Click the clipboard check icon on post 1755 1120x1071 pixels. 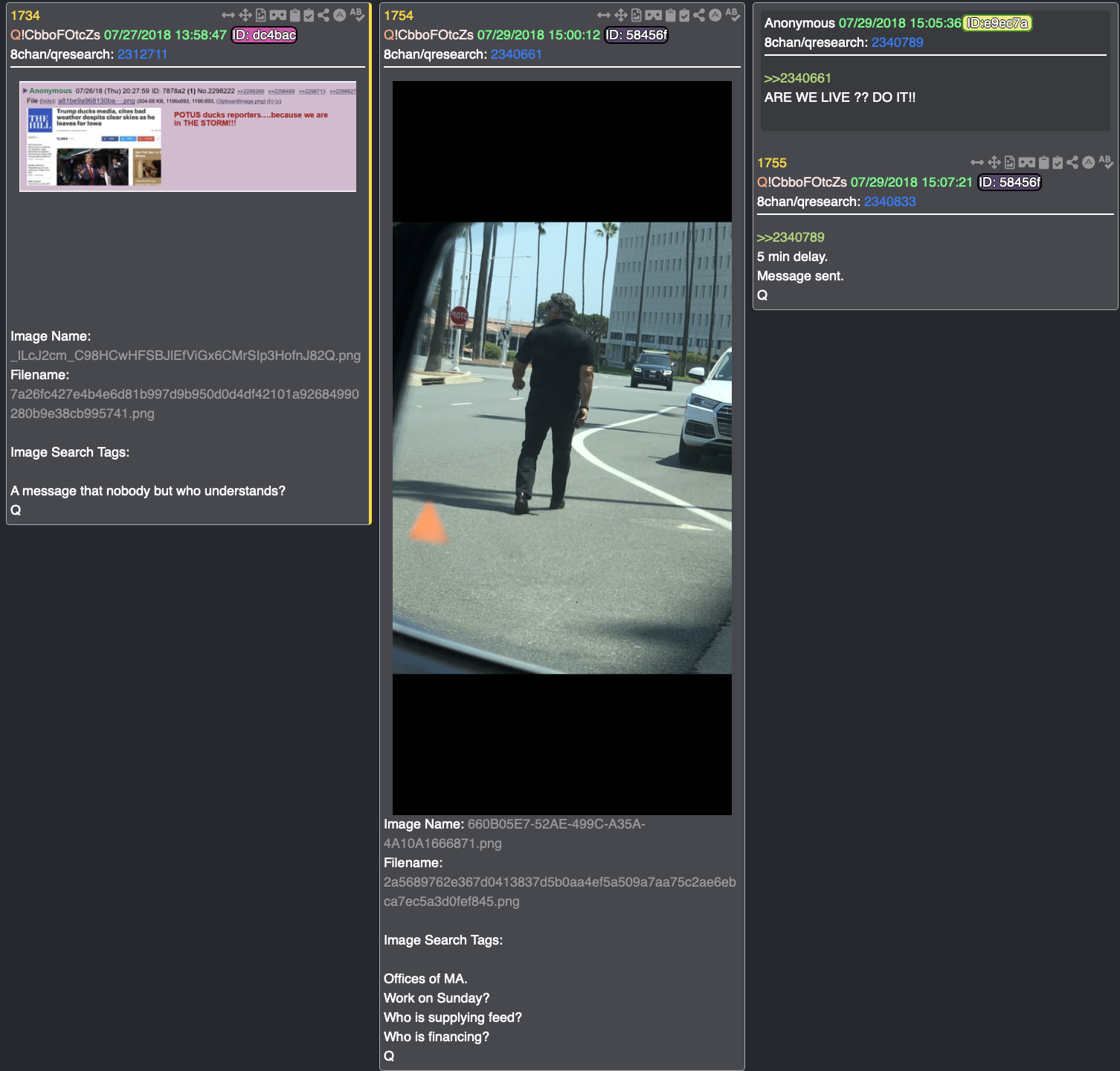click(x=1058, y=162)
